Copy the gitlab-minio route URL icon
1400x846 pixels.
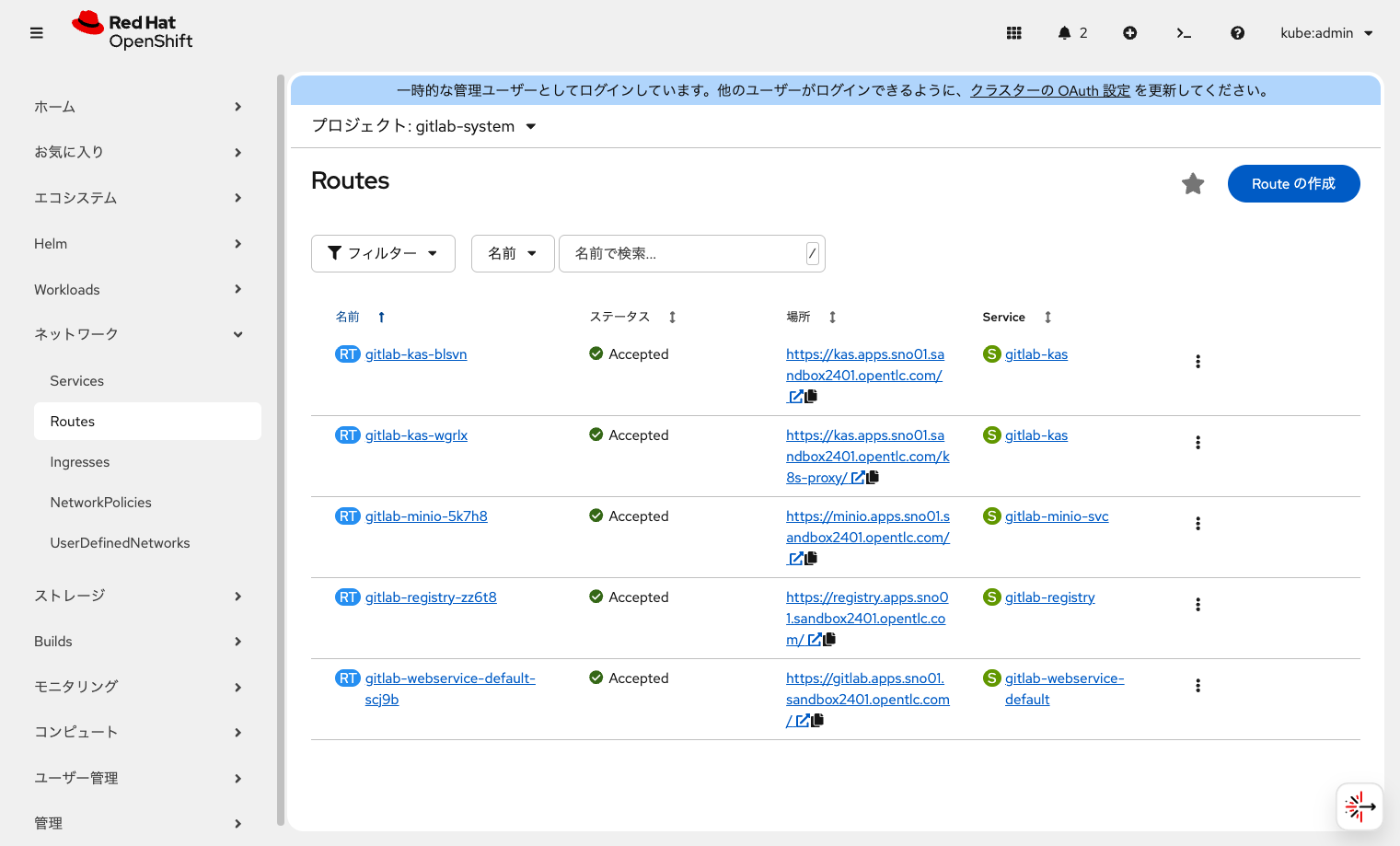point(811,558)
